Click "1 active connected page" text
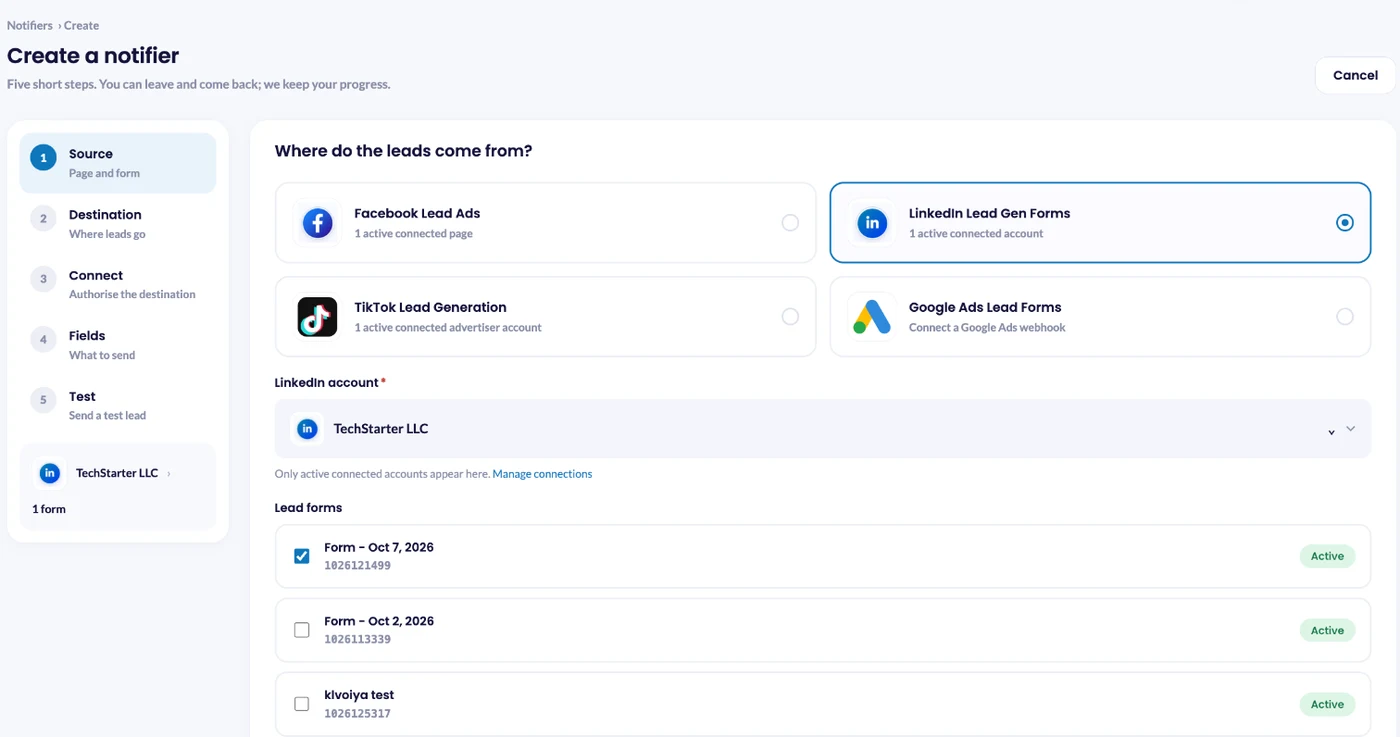 tap(413, 234)
